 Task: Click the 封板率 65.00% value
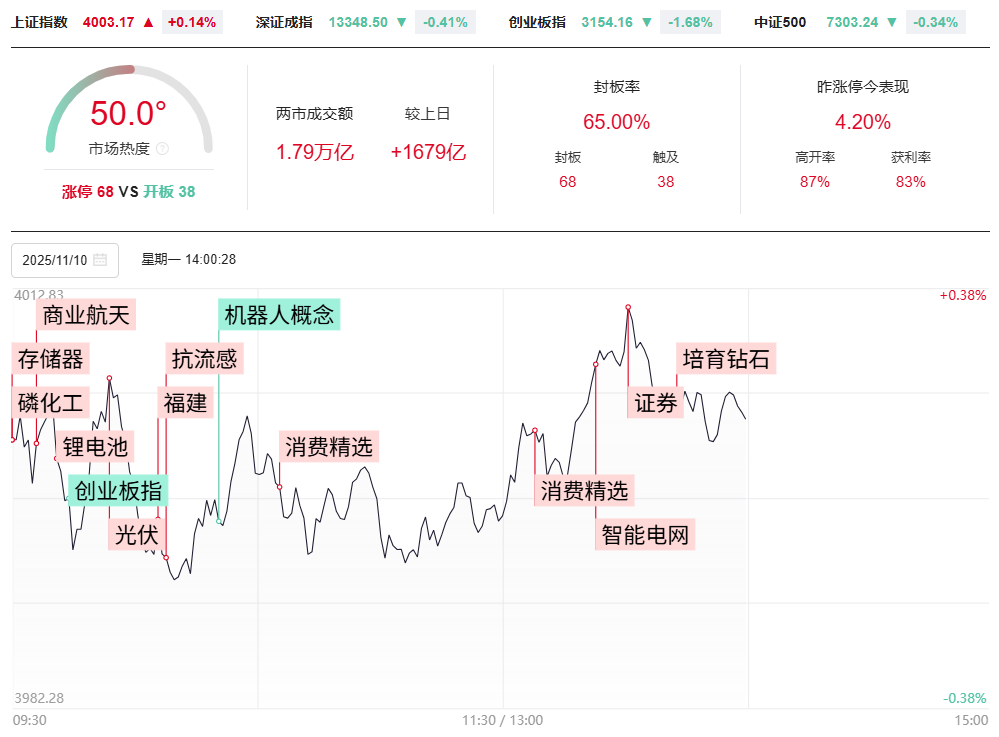616,123
